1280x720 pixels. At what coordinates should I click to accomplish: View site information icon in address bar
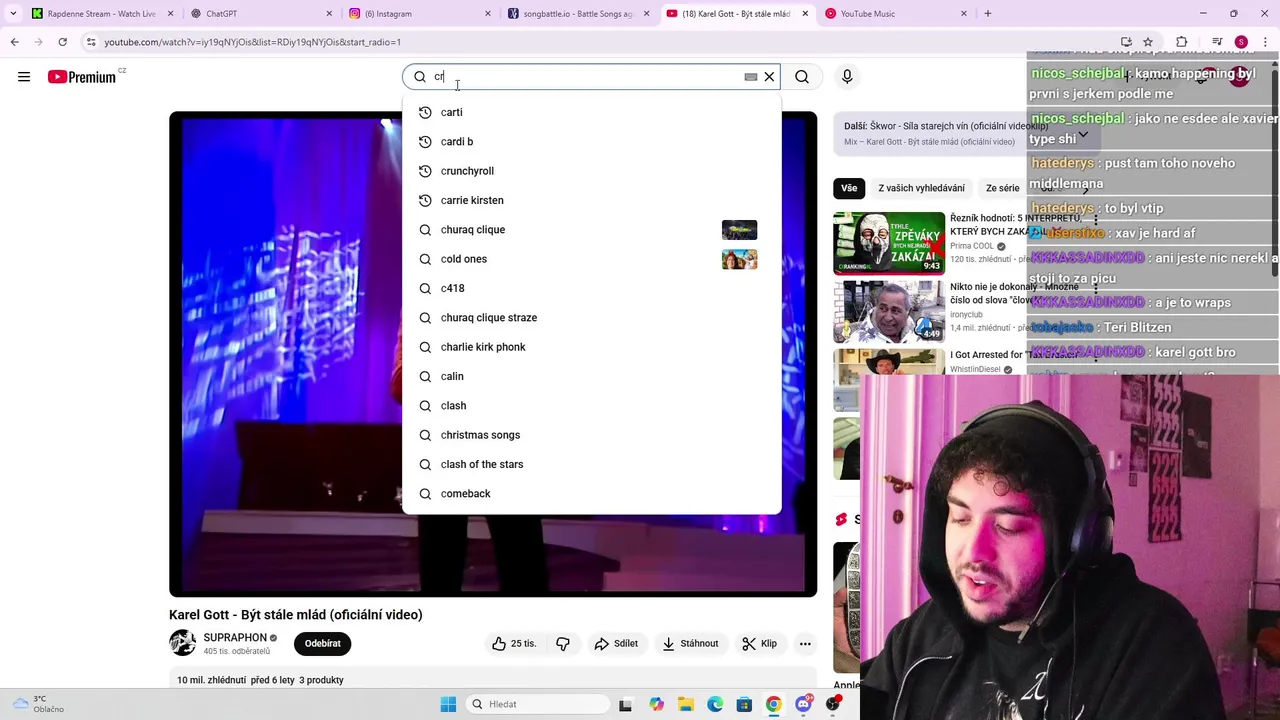click(91, 42)
